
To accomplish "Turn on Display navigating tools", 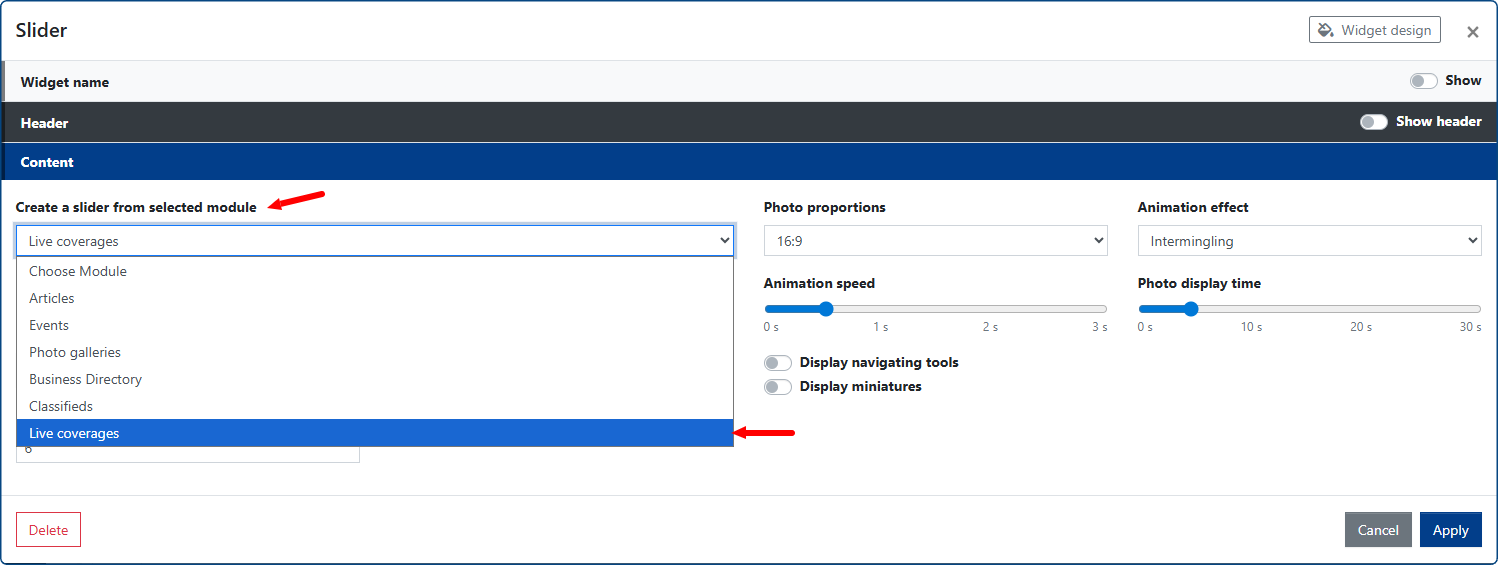I will pyautogui.click(x=777, y=363).
